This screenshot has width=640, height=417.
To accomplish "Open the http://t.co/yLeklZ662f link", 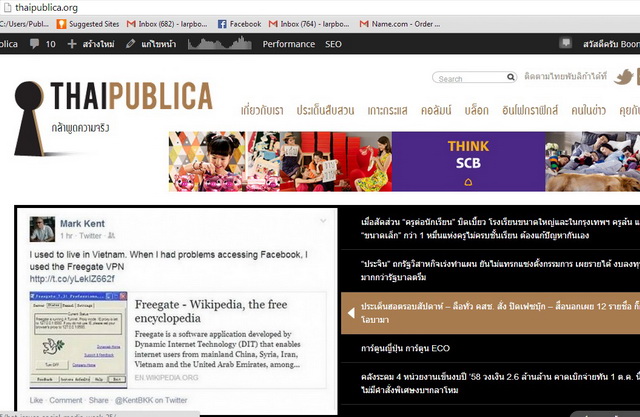I will (x=72, y=279).
